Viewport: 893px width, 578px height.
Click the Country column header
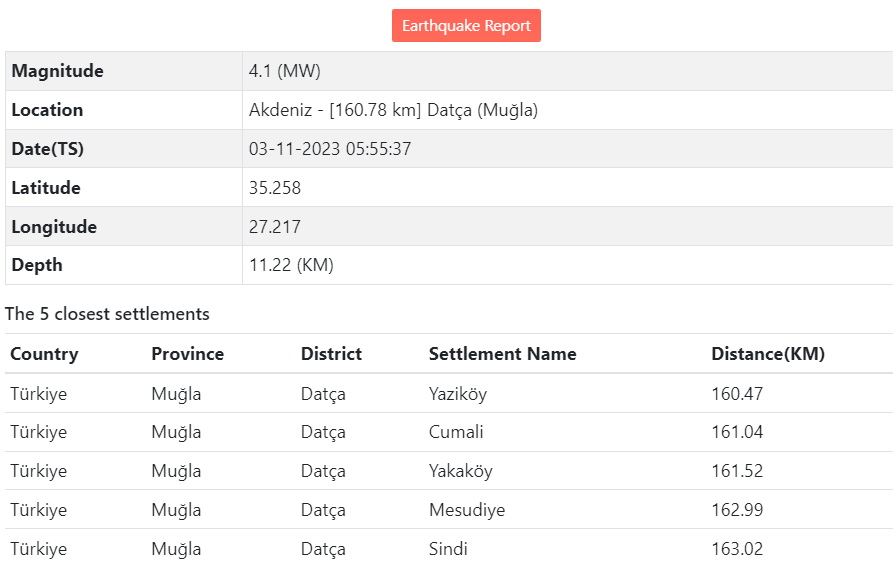(x=44, y=354)
